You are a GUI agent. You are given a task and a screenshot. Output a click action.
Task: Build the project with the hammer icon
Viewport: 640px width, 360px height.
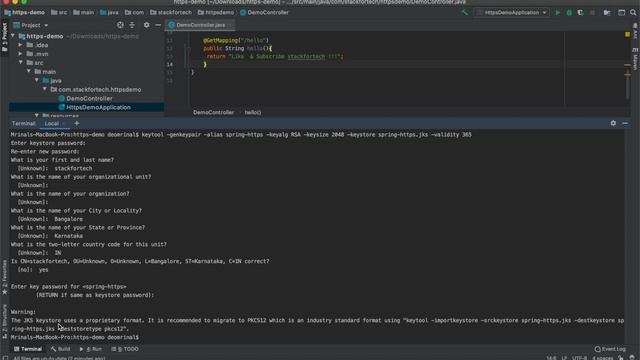click(464, 13)
